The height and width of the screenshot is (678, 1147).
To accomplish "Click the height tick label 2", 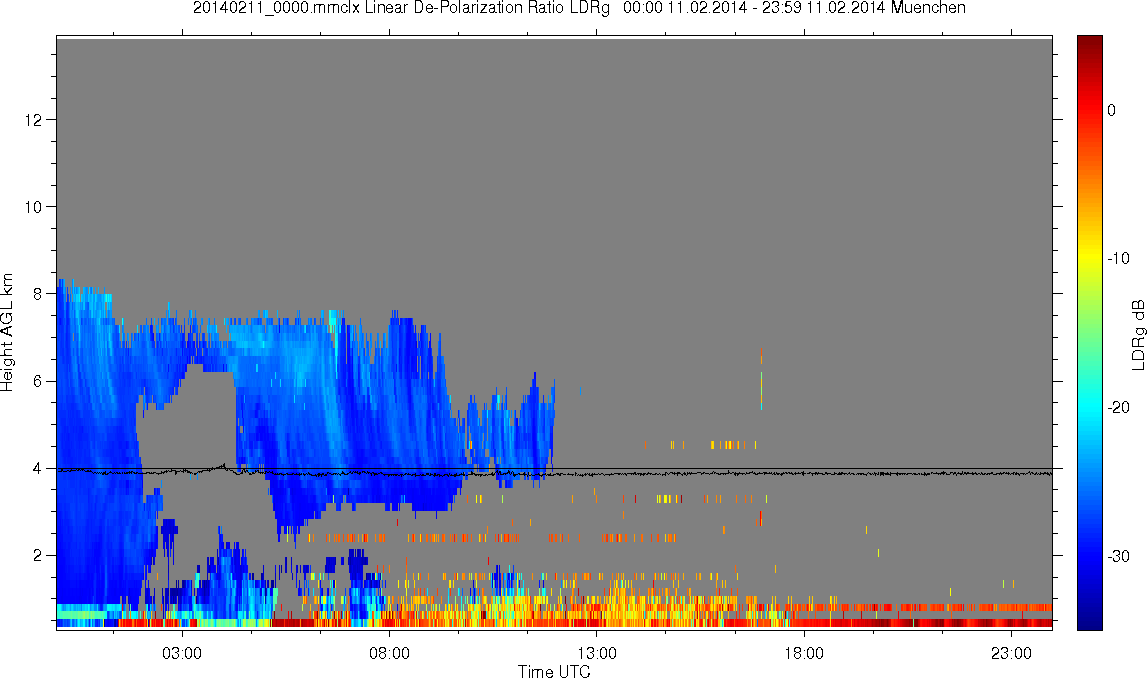I will pyautogui.click(x=37, y=556).
